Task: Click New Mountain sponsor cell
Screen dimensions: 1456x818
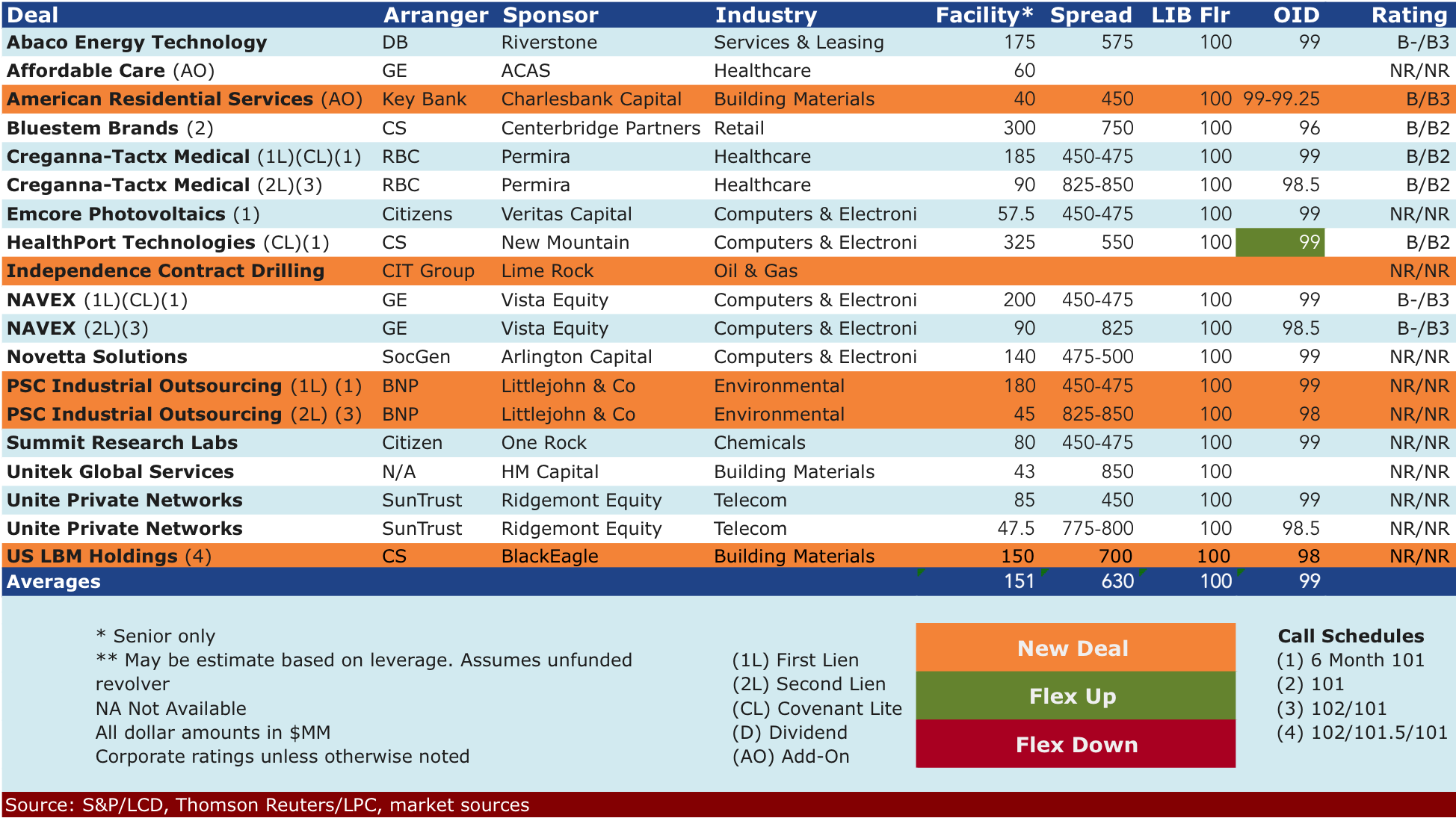Action: [565, 243]
